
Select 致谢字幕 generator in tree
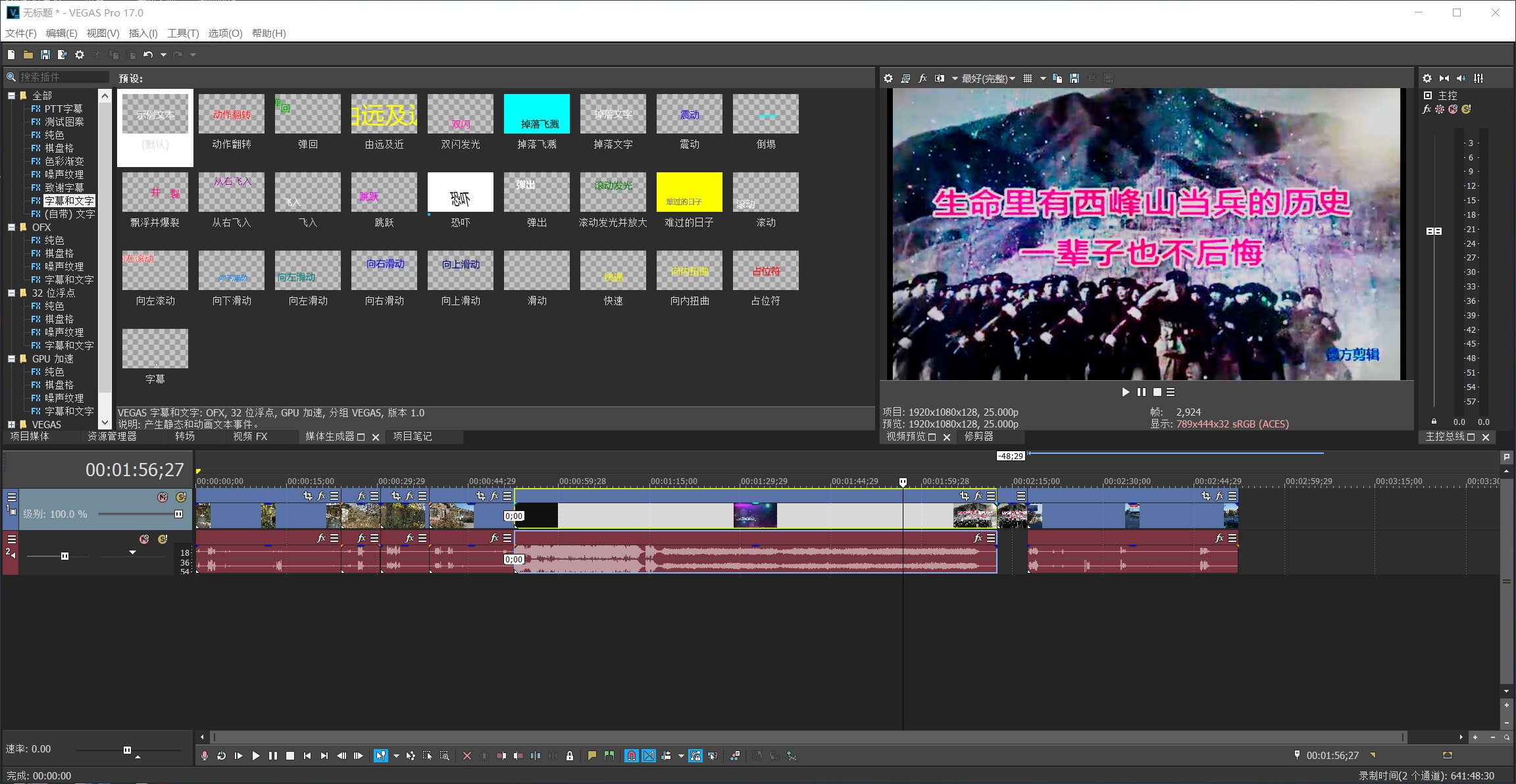pyautogui.click(x=64, y=187)
